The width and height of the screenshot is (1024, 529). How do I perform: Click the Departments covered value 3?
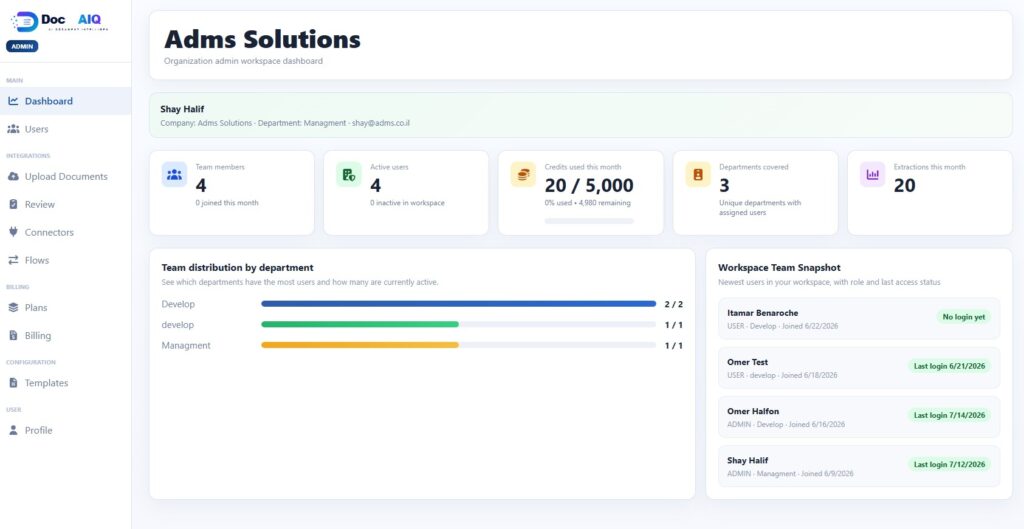tap(724, 185)
